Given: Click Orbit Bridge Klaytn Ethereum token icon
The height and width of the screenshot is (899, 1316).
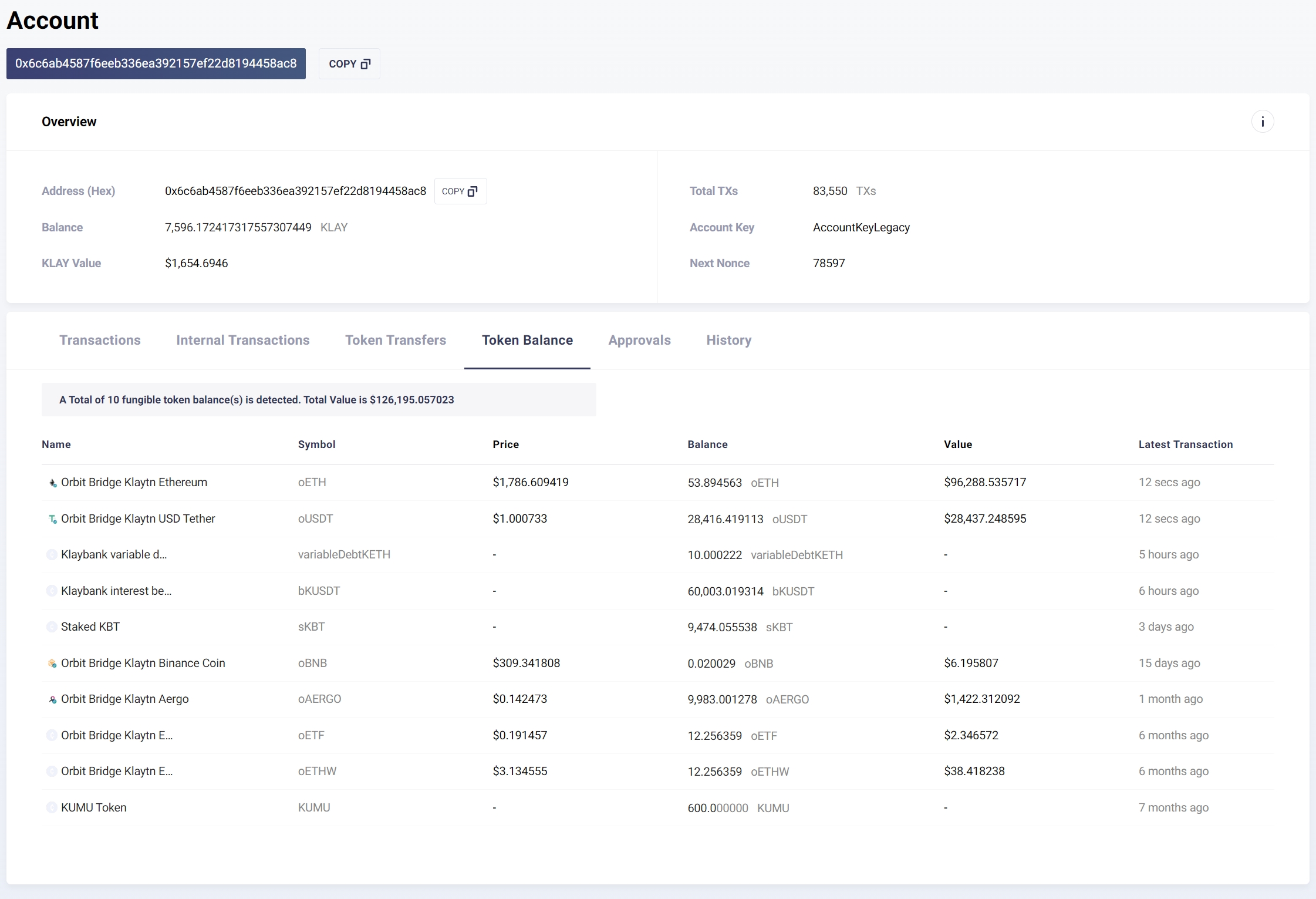Looking at the screenshot, I should (x=52, y=483).
